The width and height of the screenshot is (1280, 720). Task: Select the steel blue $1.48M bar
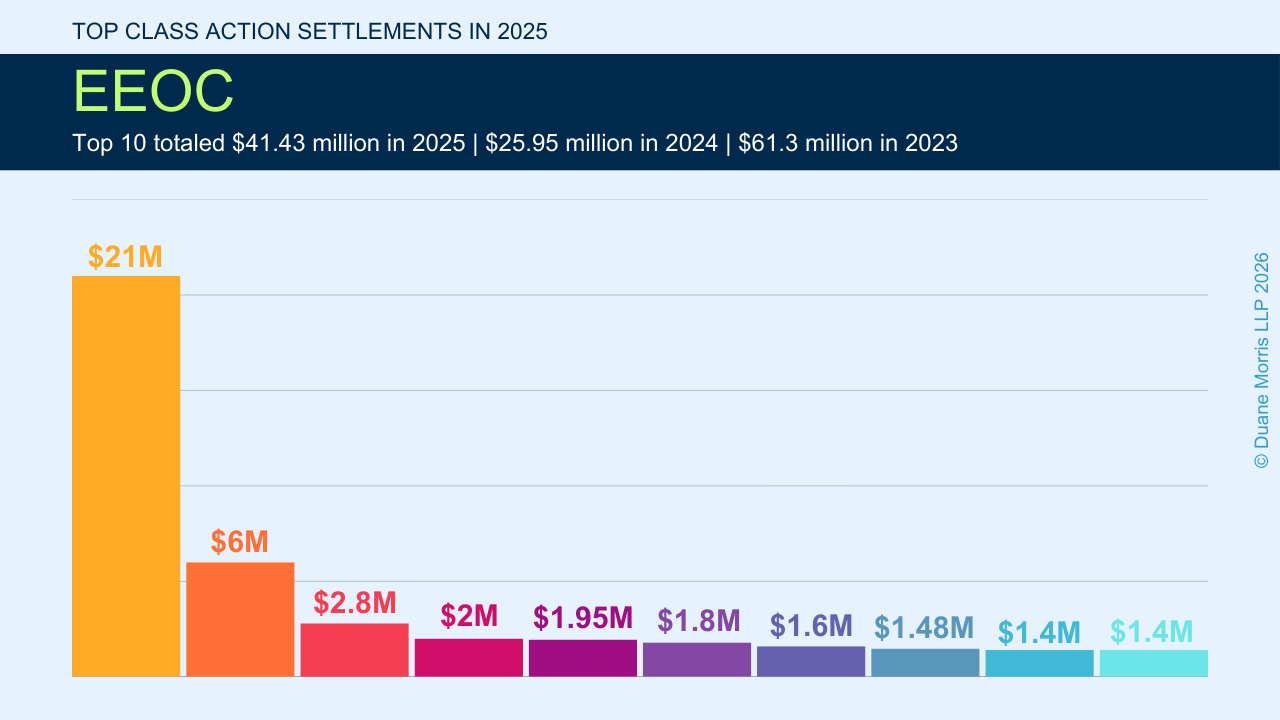pyautogui.click(x=924, y=662)
